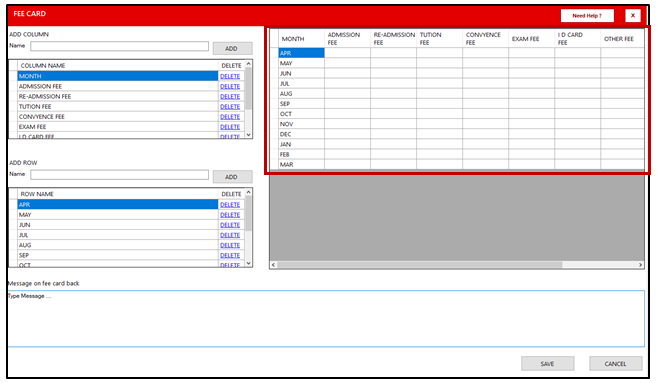Click the Add Row name field

click(119, 175)
